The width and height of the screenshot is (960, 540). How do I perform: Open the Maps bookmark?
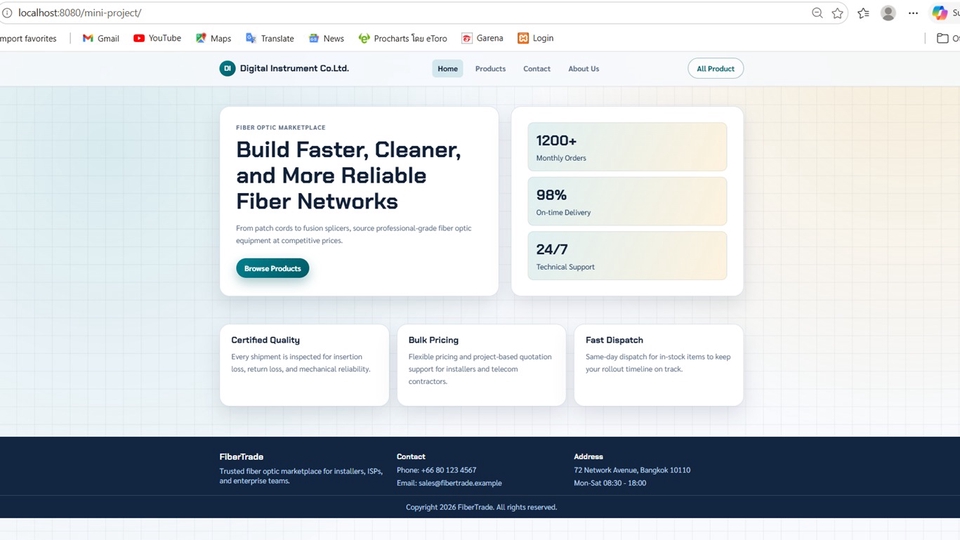(x=213, y=38)
